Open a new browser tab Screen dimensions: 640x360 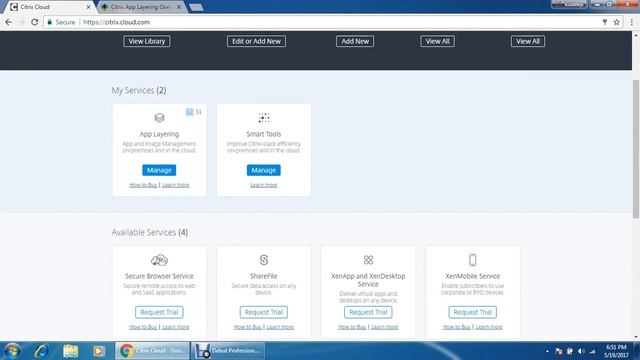coord(196,7)
